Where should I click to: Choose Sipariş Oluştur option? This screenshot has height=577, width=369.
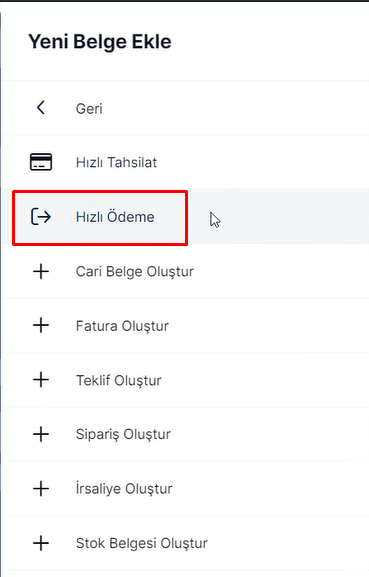point(123,435)
